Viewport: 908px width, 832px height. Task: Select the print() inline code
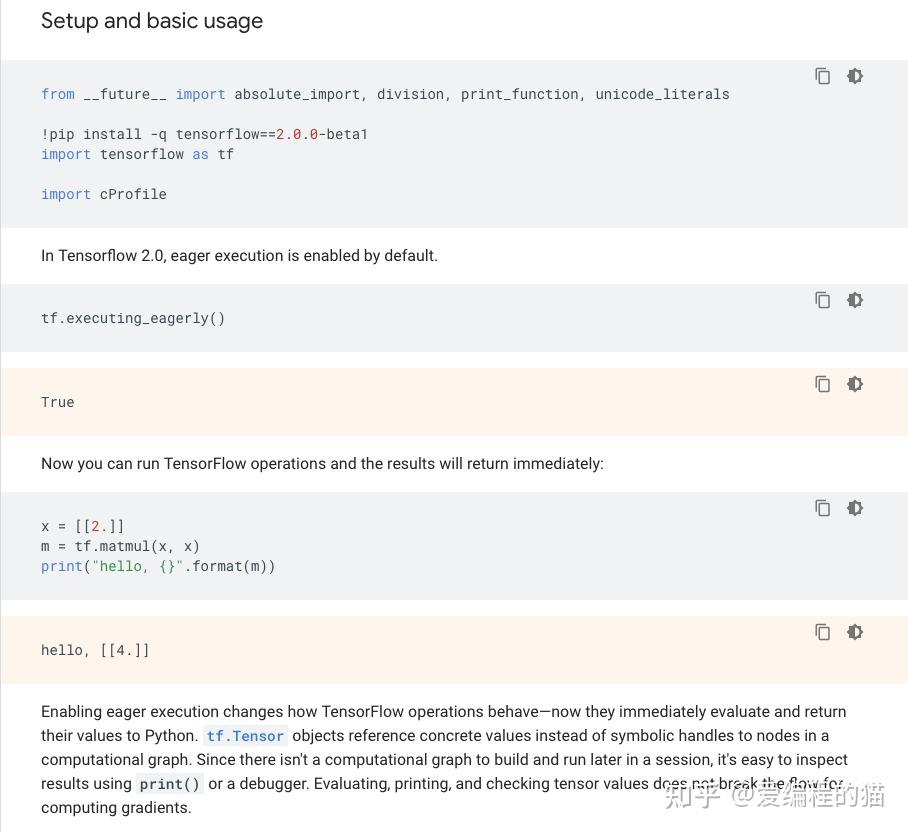169,783
